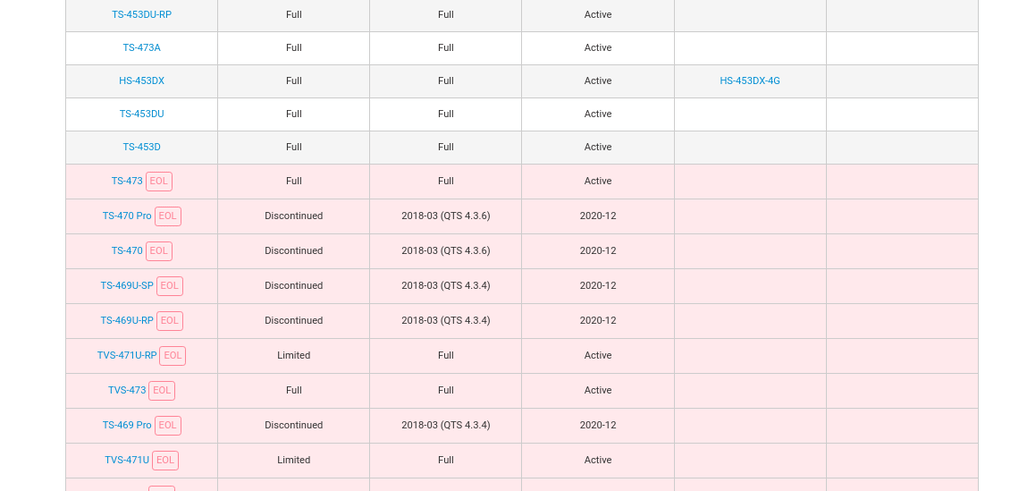
Task: Open the TS-473A model link
Action: pyautogui.click(x=141, y=48)
